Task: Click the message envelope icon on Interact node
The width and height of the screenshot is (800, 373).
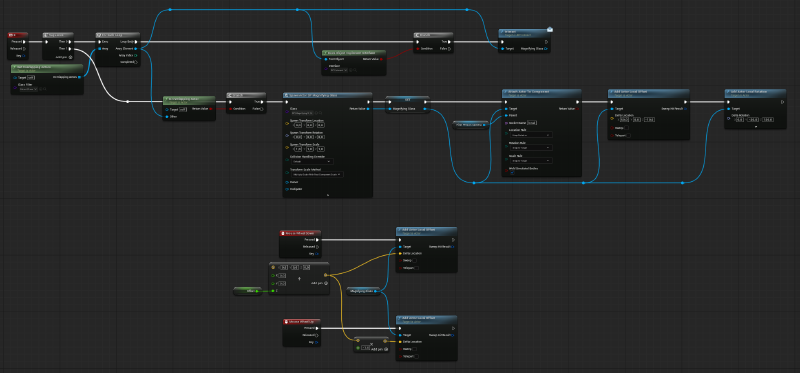Action: click(550, 30)
